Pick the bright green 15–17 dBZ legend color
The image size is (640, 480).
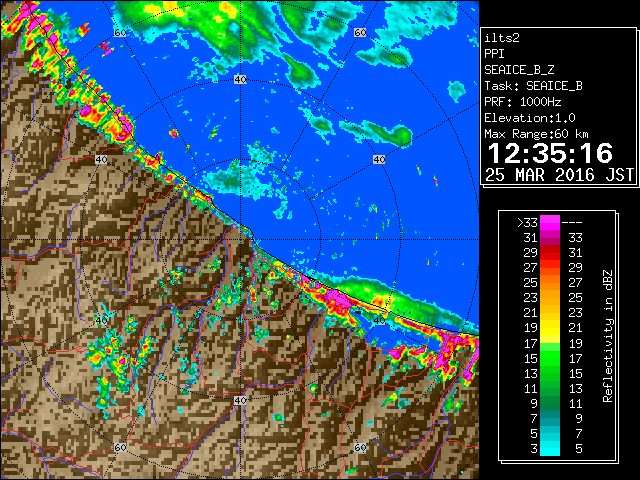tap(550, 358)
